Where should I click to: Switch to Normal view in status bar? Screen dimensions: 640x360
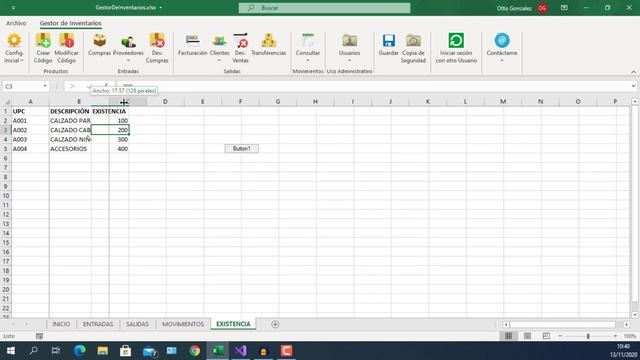coord(509,336)
